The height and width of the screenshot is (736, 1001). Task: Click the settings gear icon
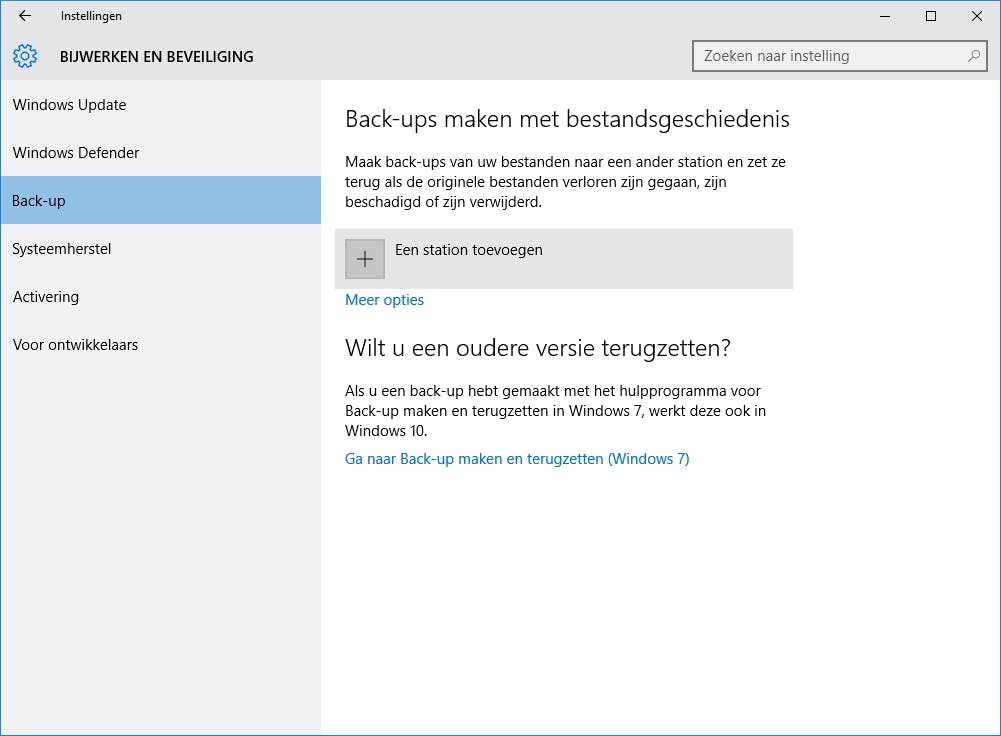point(25,56)
